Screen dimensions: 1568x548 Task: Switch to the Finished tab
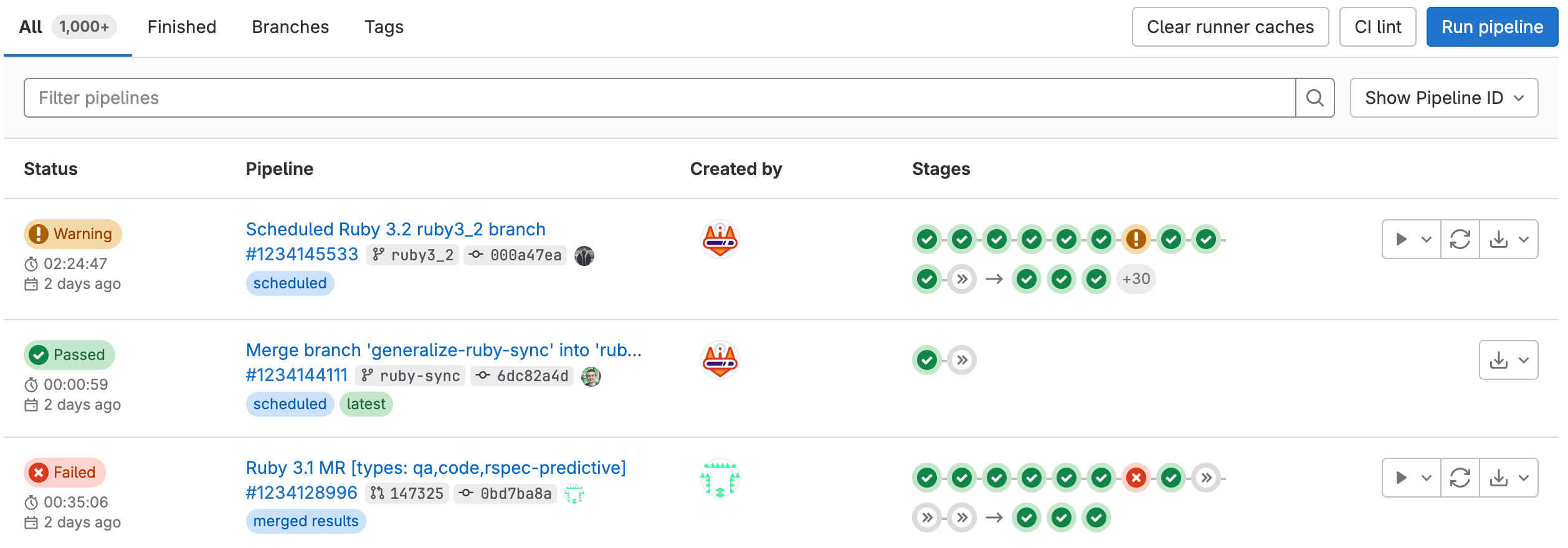click(x=181, y=27)
